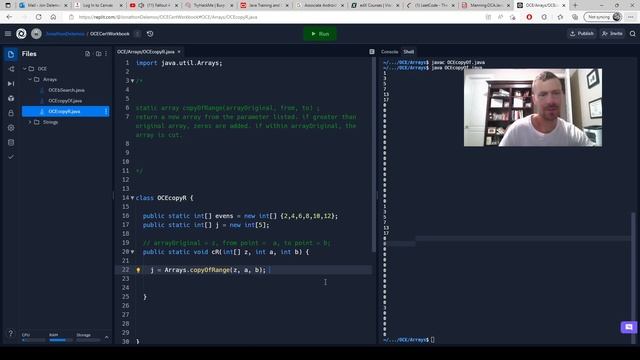The width and height of the screenshot is (640, 360).
Task: Reload the browser page
Action: coord(38,17)
